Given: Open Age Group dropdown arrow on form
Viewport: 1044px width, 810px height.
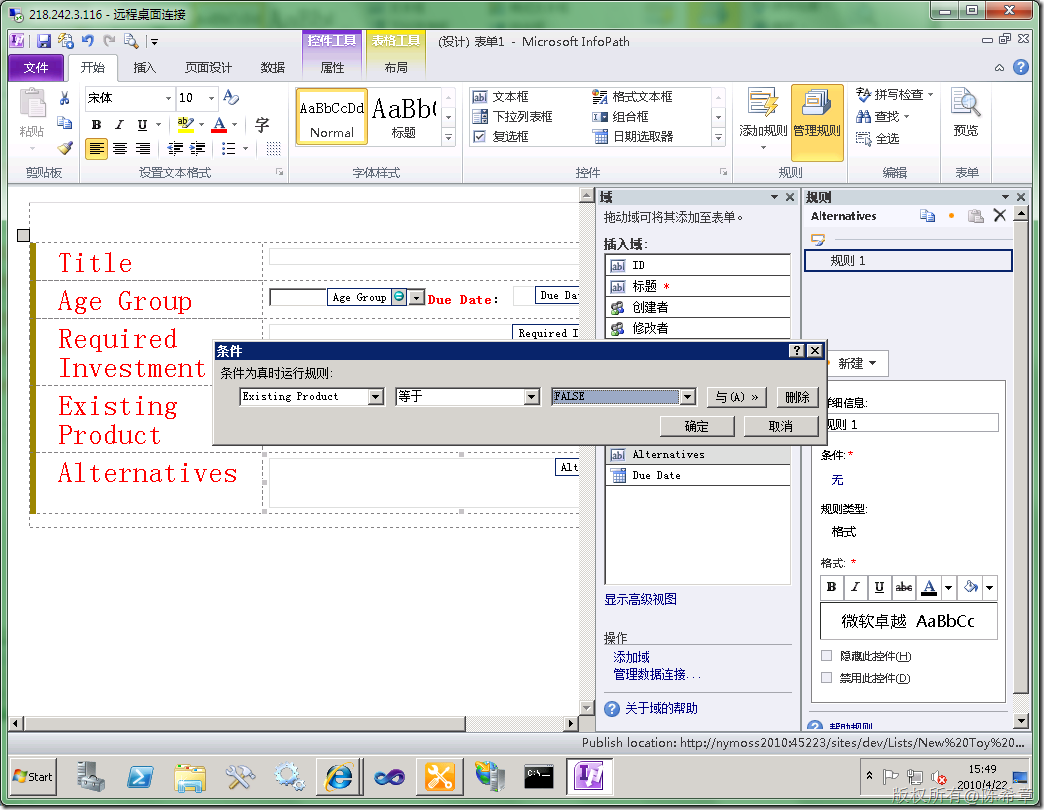Looking at the screenshot, I should 416,298.
